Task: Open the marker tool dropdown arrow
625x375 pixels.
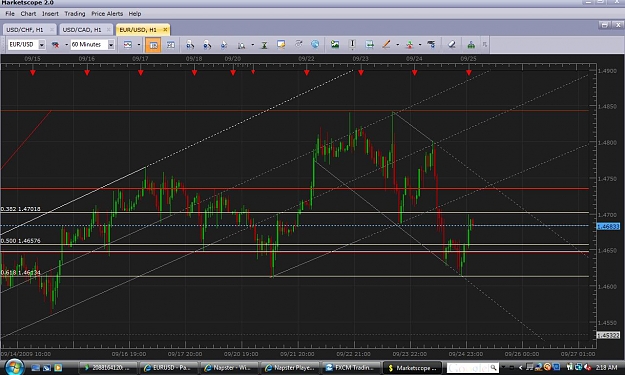Action: tap(420, 45)
